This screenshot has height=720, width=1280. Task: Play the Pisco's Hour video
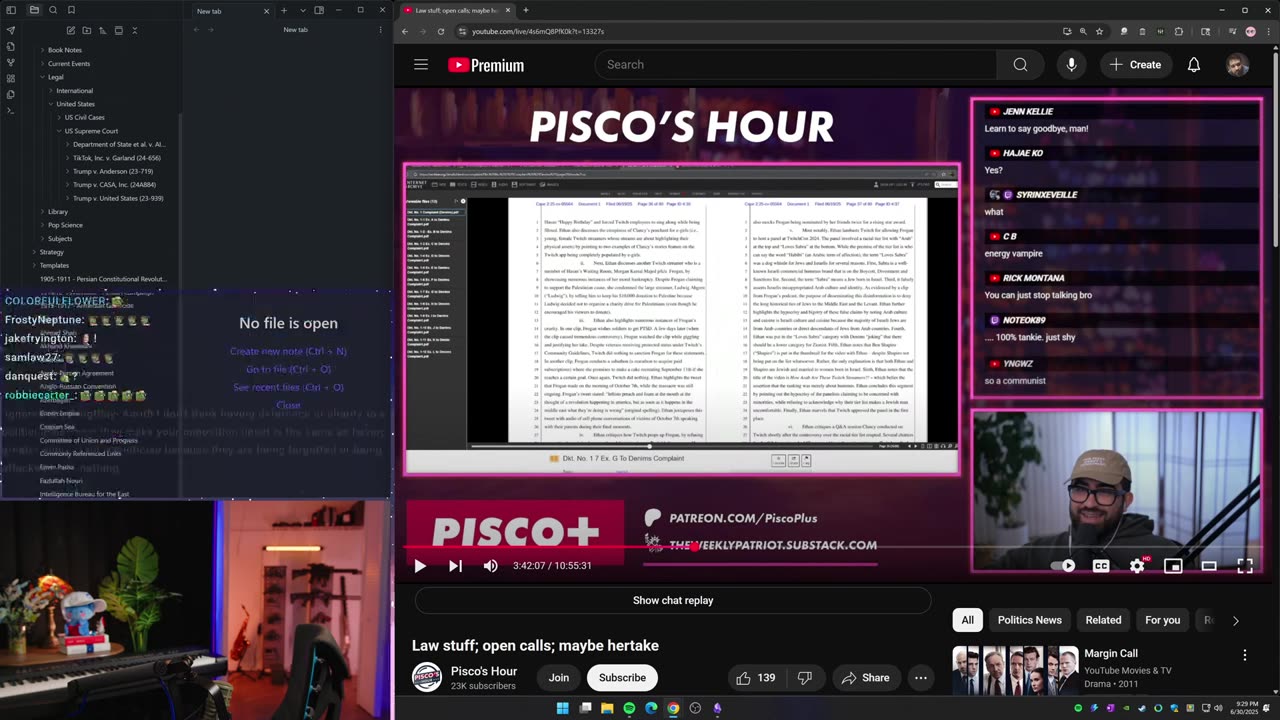(420, 566)
